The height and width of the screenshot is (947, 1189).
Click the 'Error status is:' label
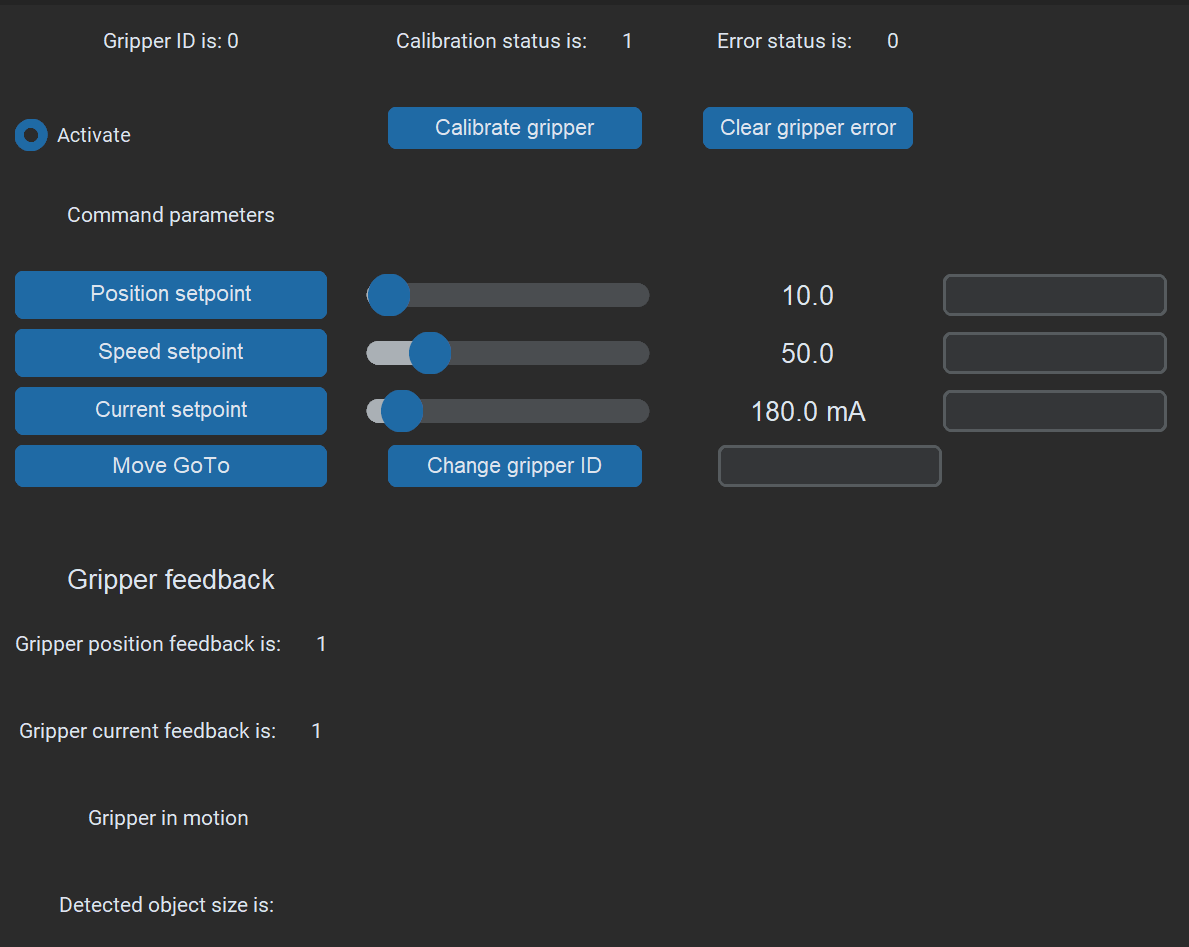[x=784, y=41]
